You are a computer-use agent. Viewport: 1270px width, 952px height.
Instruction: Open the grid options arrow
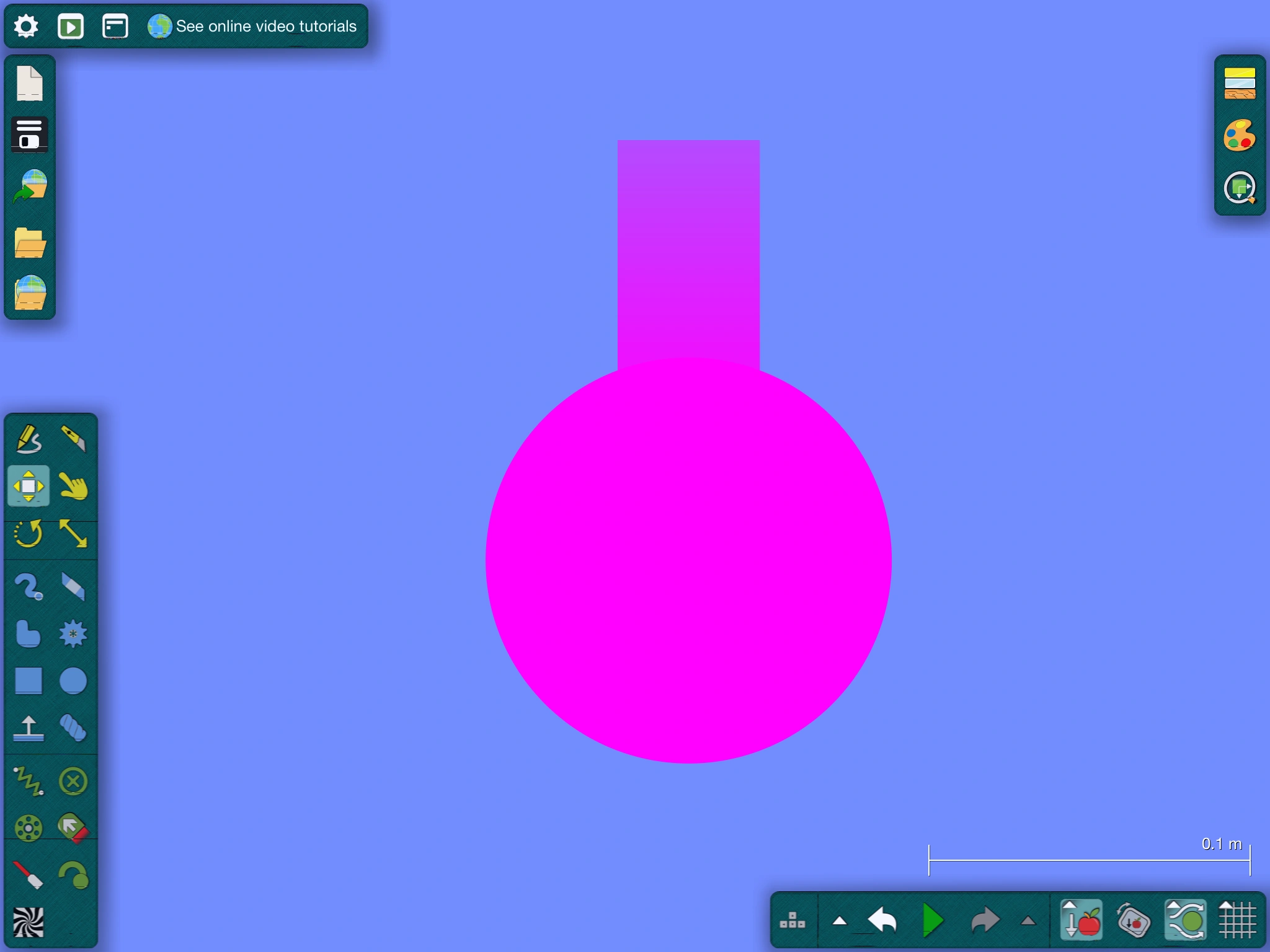click(x=1227, y=904)
